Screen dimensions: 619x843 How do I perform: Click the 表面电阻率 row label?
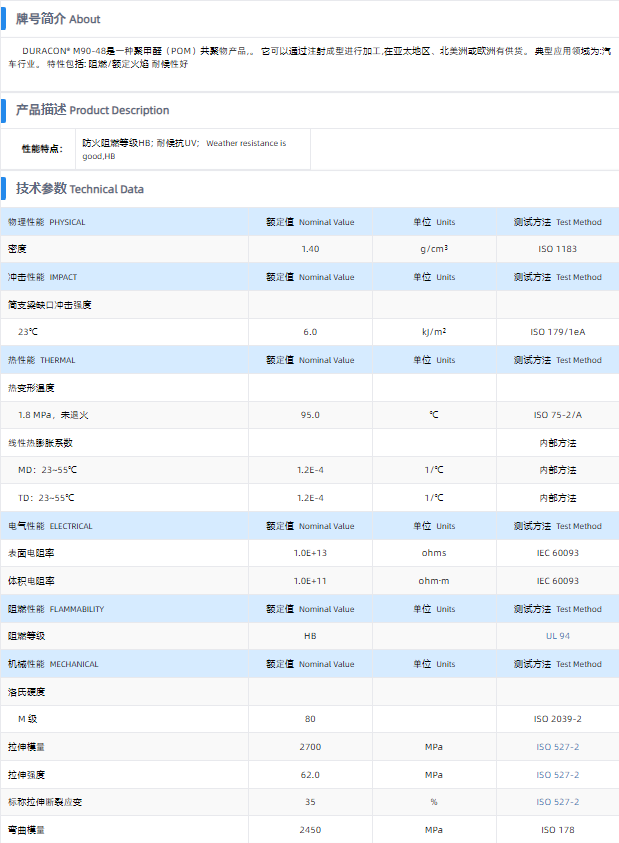pyautogui.click(x=31, y=553)
